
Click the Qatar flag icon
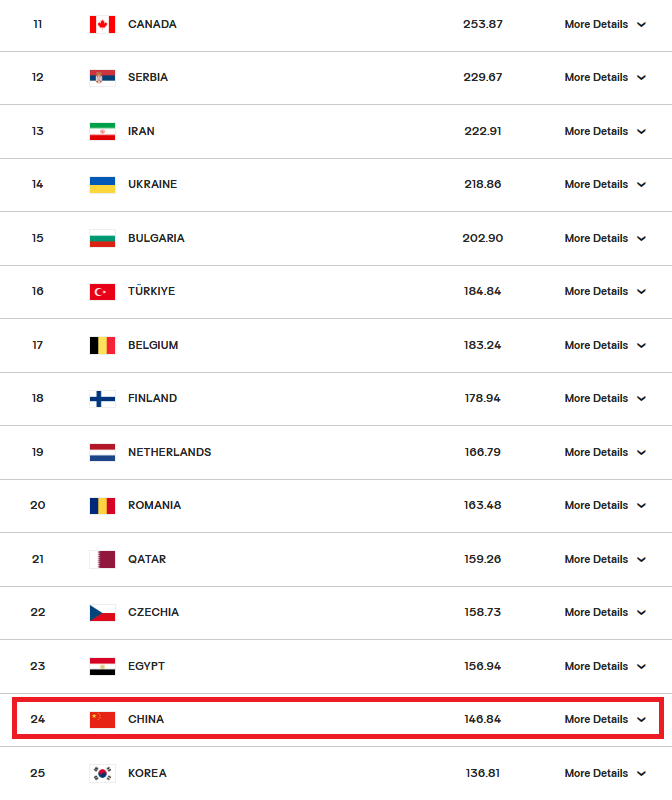click(x=102, y=559)
